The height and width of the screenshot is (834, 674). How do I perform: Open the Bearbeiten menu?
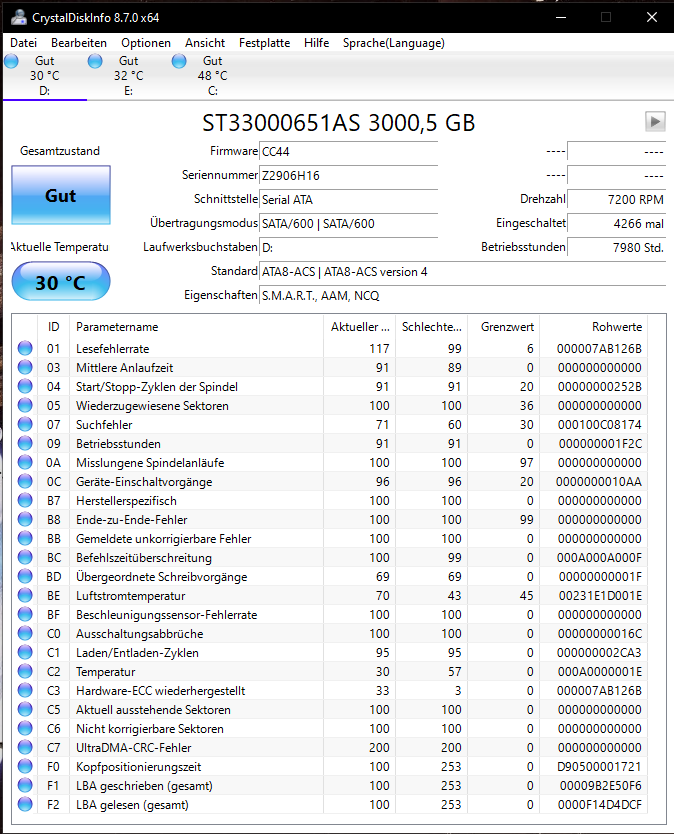click(x=79, y=43)
